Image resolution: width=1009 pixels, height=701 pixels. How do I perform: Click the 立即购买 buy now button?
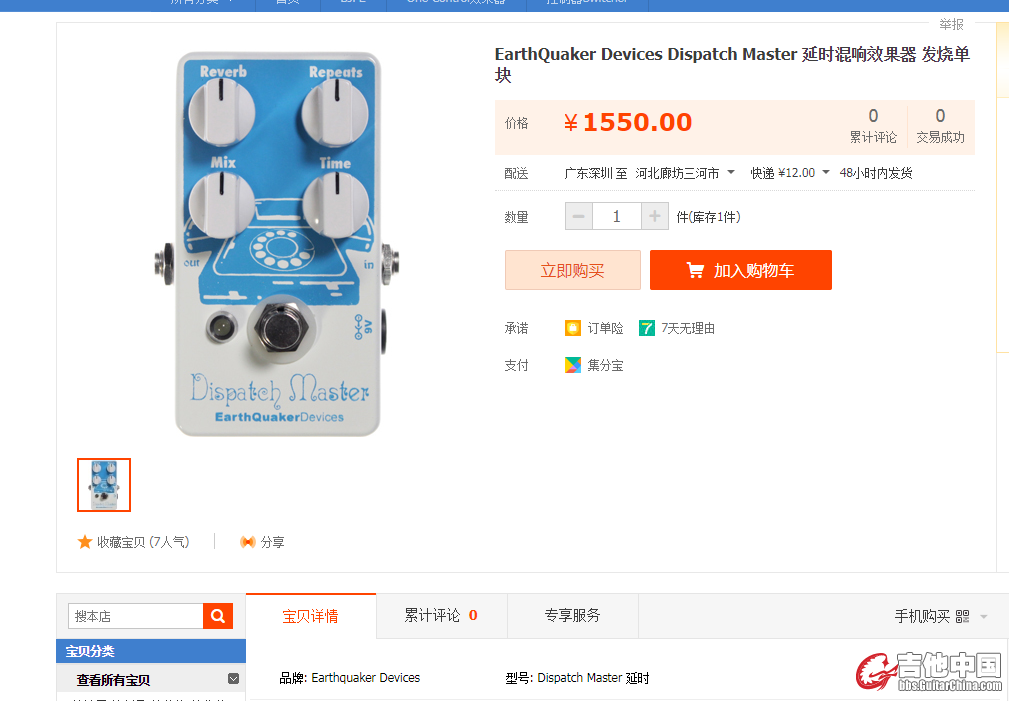tap(573, 270)
